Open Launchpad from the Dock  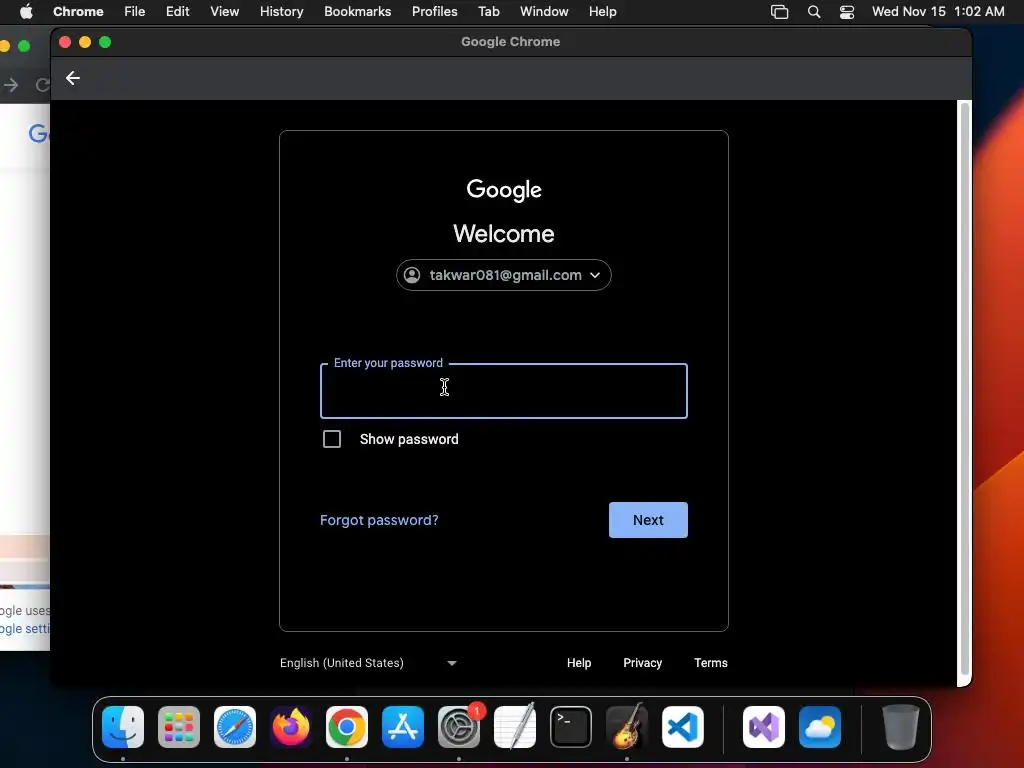pyautogui.click(x=179, y=727)
